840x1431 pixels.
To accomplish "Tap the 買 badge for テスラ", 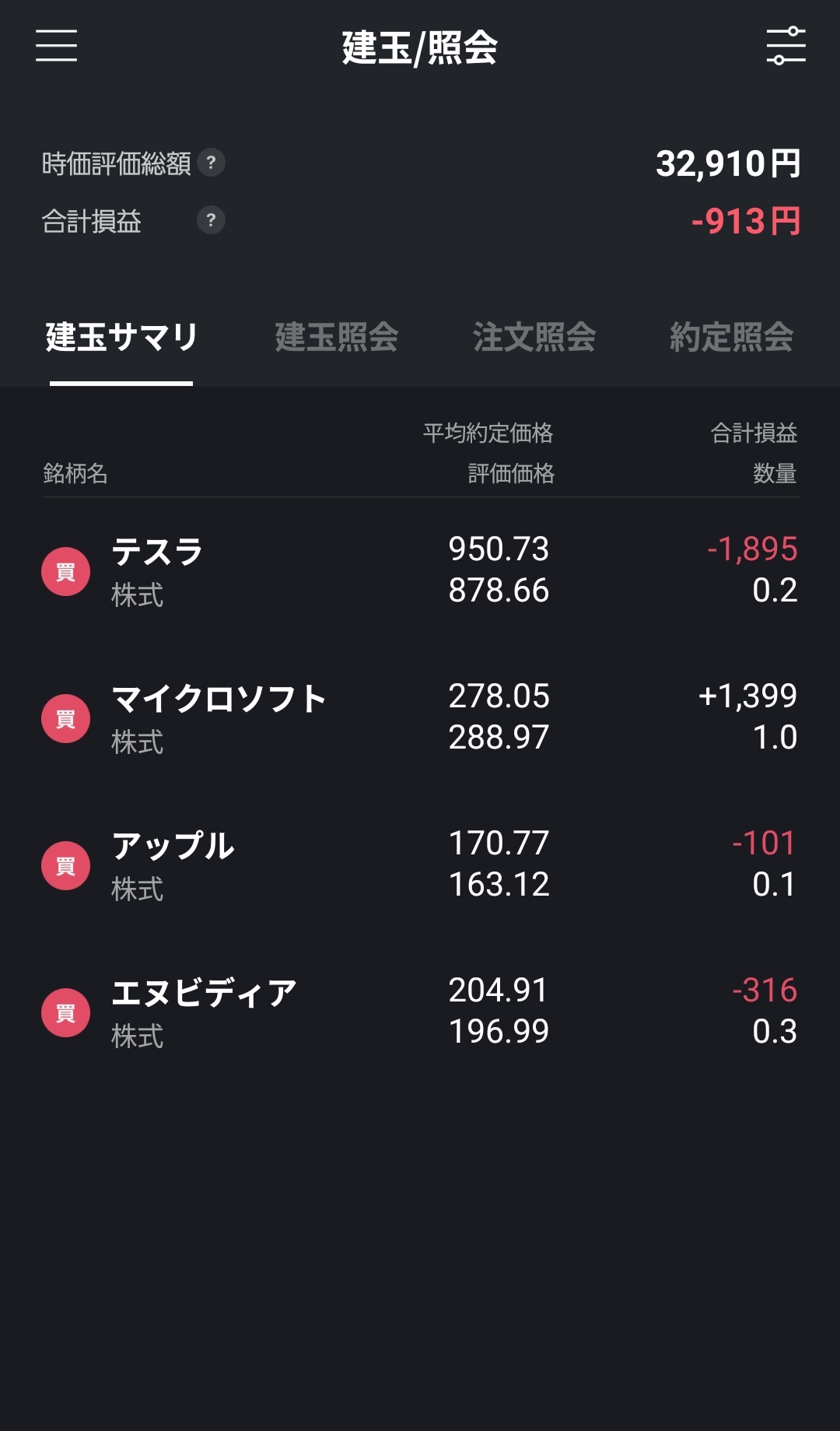I will pyautogui.click(x=66, y=572).
